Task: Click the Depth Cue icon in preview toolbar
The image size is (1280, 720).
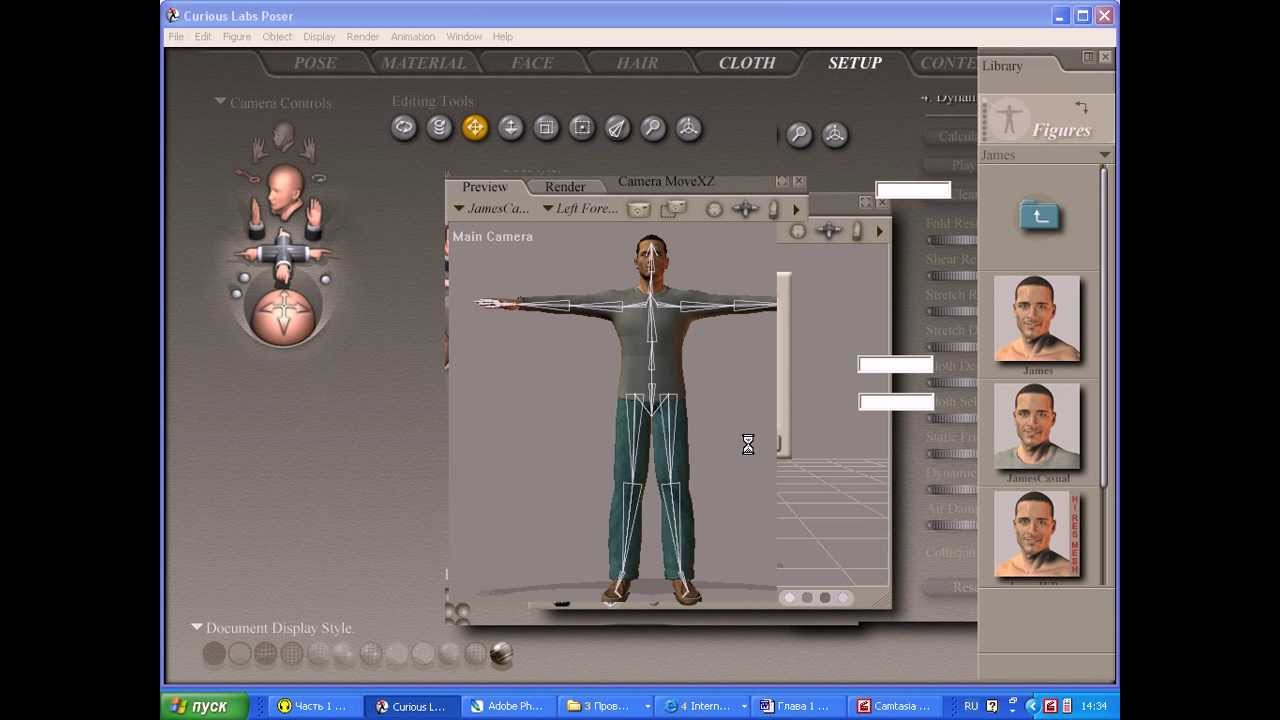Action: [639, 209]
